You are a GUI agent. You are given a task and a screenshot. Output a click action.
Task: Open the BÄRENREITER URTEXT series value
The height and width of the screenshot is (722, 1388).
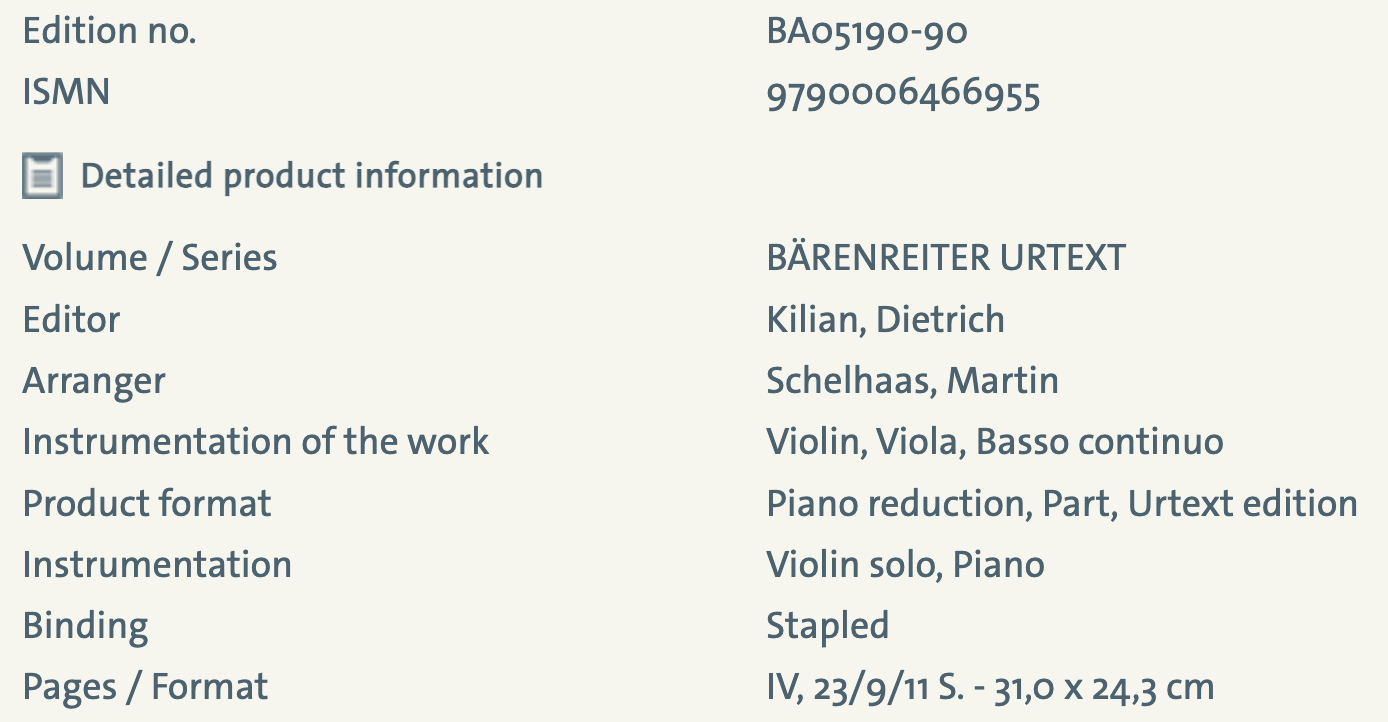point(945,258)
